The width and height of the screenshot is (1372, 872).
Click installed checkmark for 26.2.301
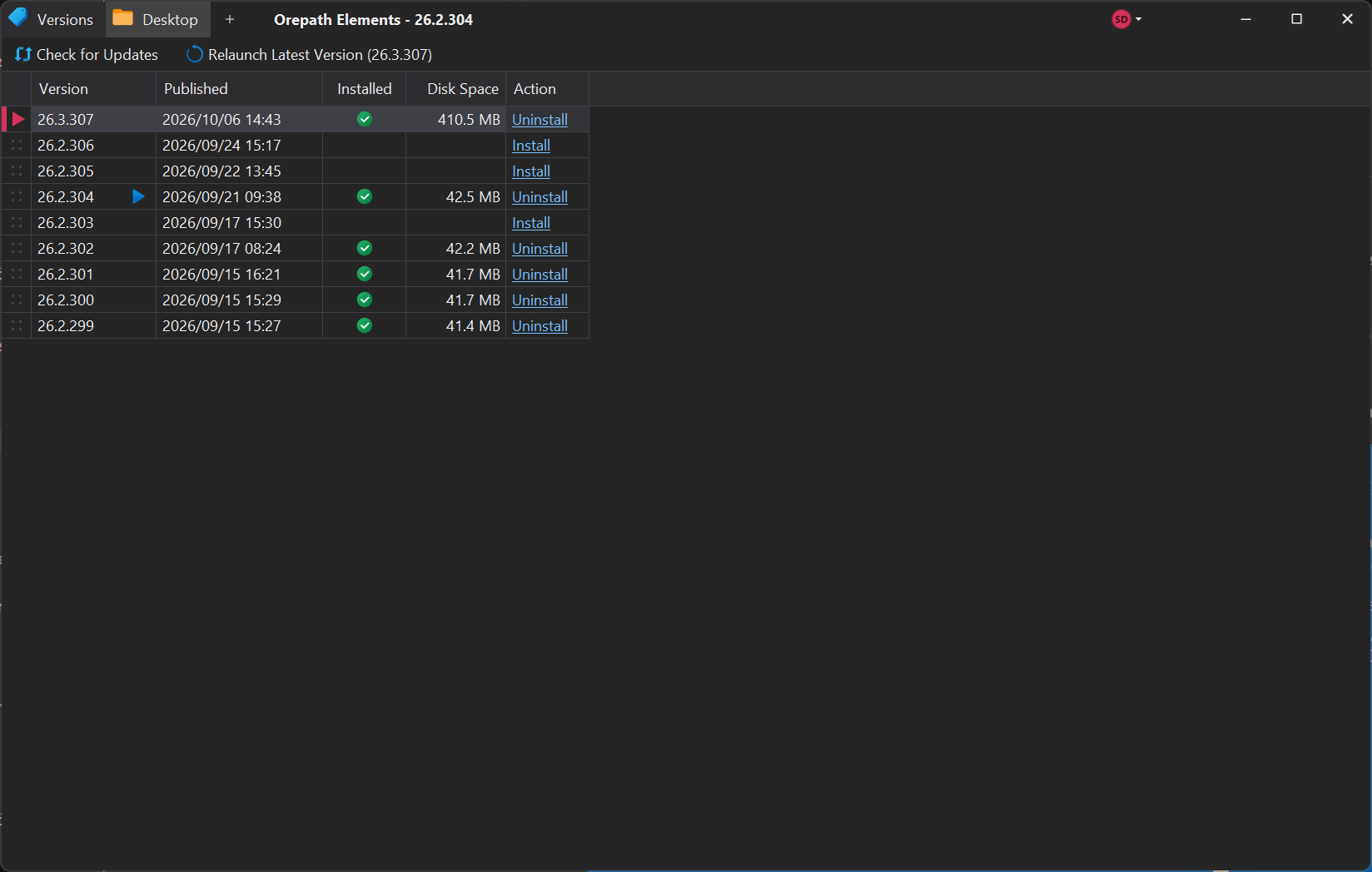pyautogui.click(x=365, y=274)
